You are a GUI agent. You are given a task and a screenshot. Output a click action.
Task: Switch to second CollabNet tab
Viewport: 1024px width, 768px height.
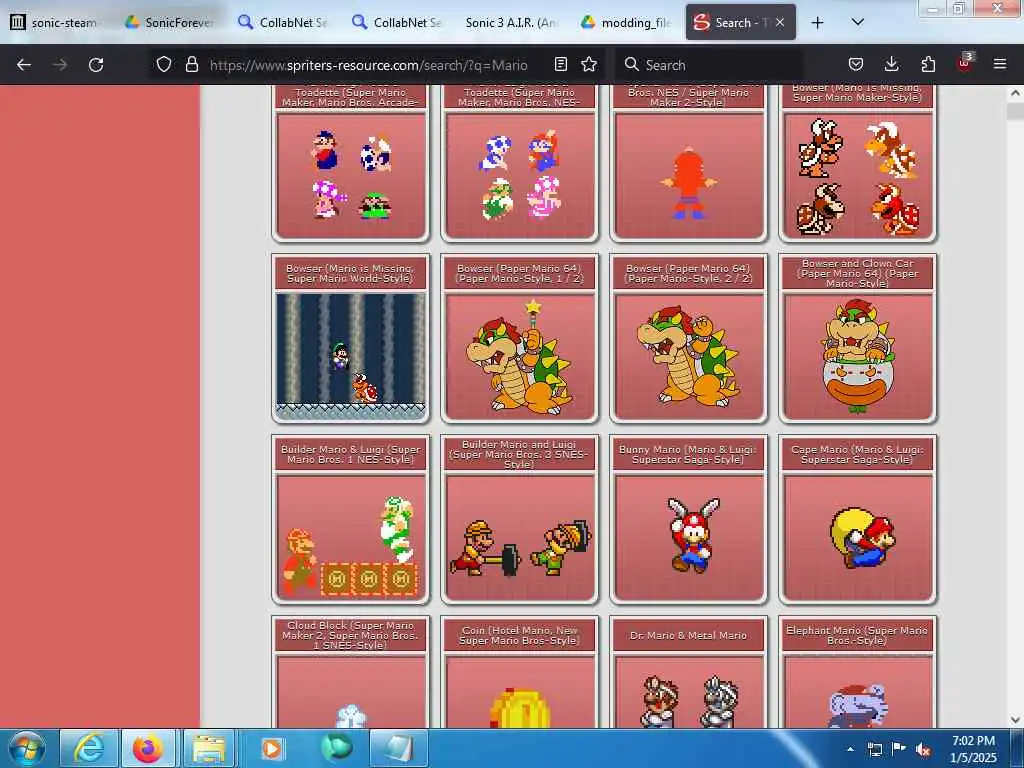point(397,23)
